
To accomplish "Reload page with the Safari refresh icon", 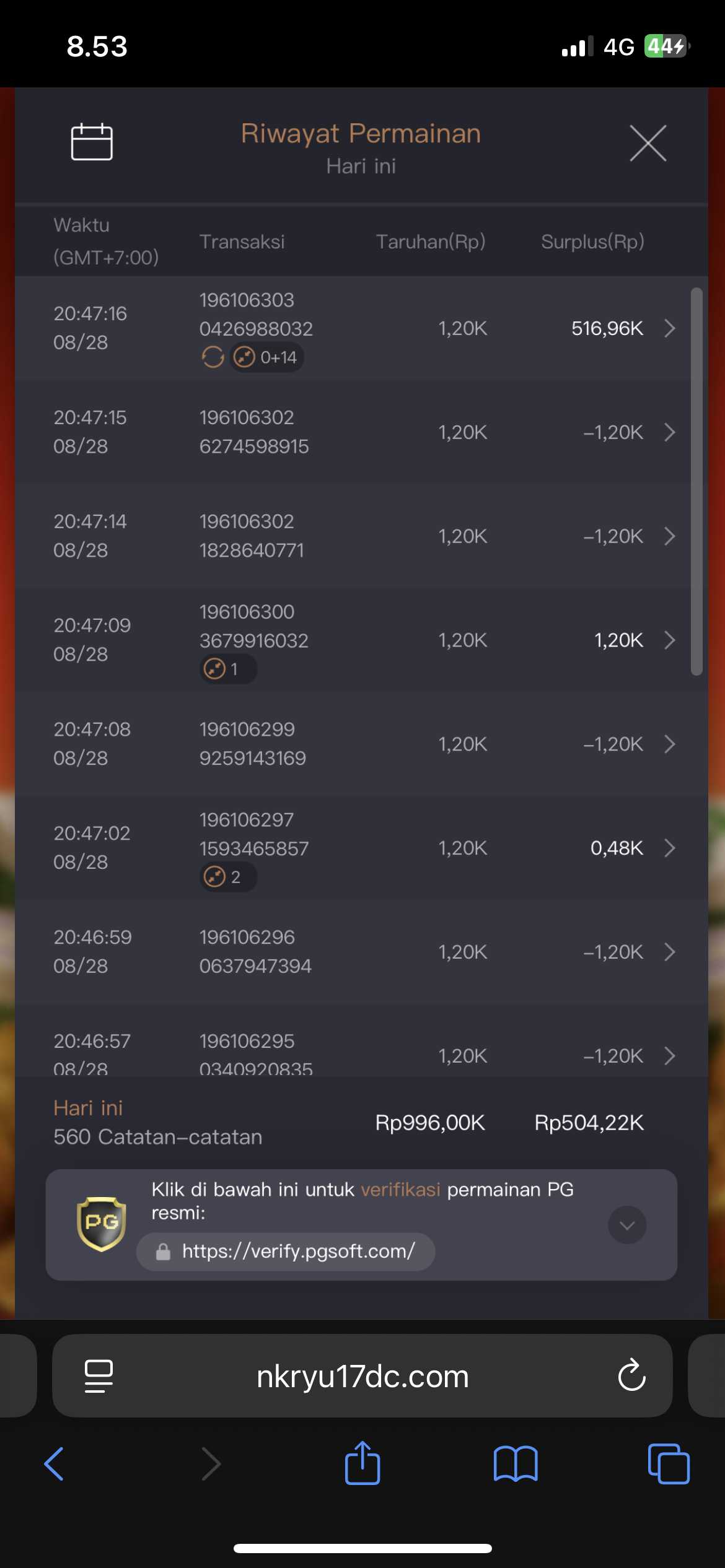I will (x=631, y=1375).
